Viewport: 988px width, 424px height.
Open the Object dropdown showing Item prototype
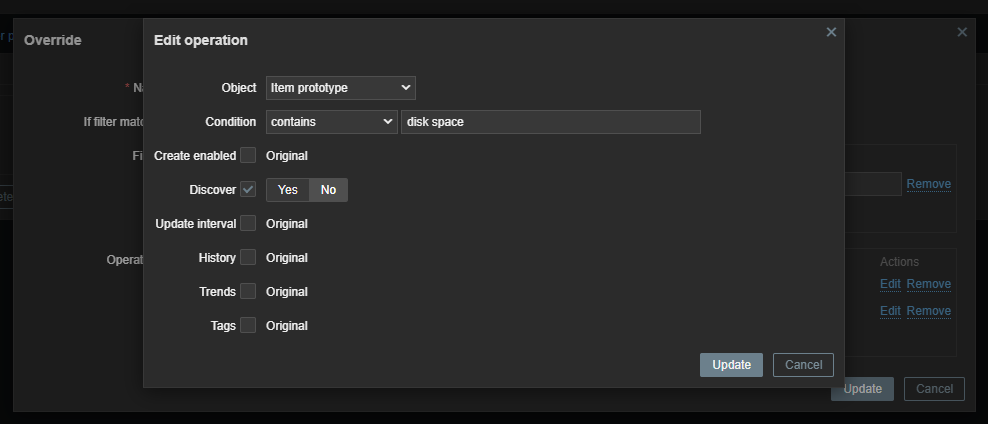tap(341, 88)
